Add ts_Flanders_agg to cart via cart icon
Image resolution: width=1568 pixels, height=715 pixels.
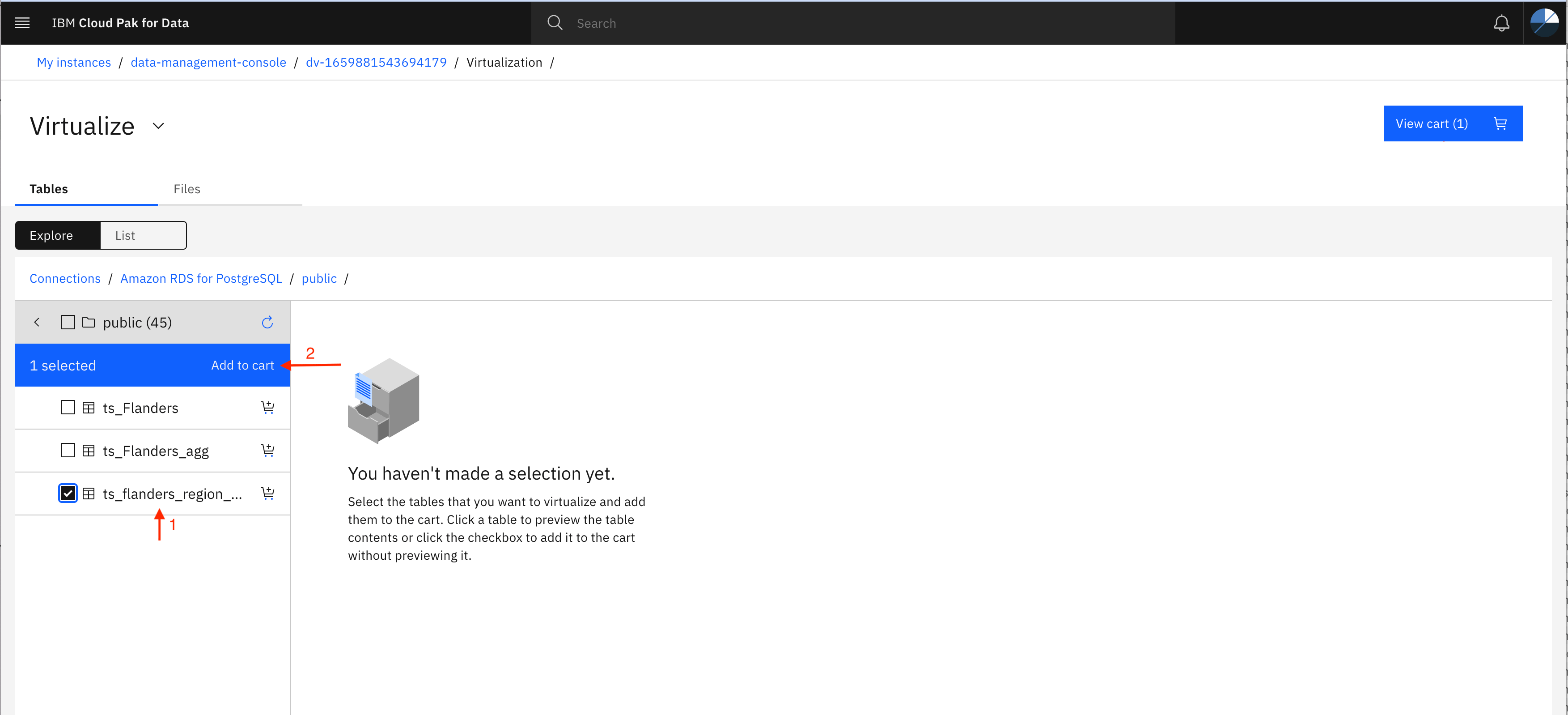click(268, 450)
